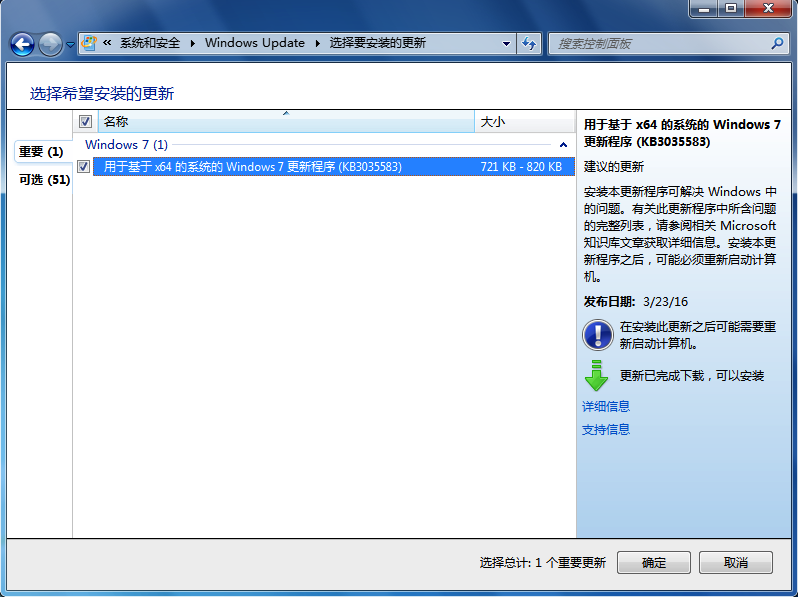This screenshot has width=798, height=597.
Task: Go to Windows Update breadcrumb
Action: coord(254,43)
